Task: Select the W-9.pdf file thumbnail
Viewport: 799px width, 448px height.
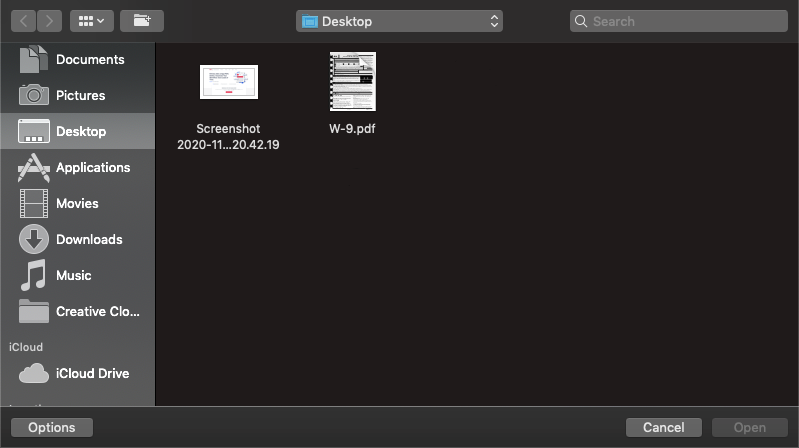Action: [x=352, y=82]
